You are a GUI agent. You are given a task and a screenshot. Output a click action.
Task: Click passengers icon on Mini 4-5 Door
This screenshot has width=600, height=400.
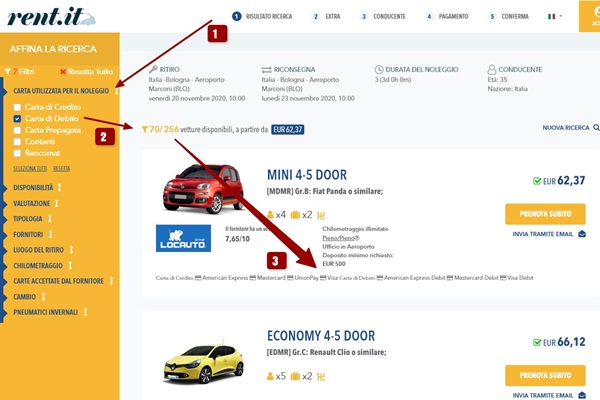270,215
